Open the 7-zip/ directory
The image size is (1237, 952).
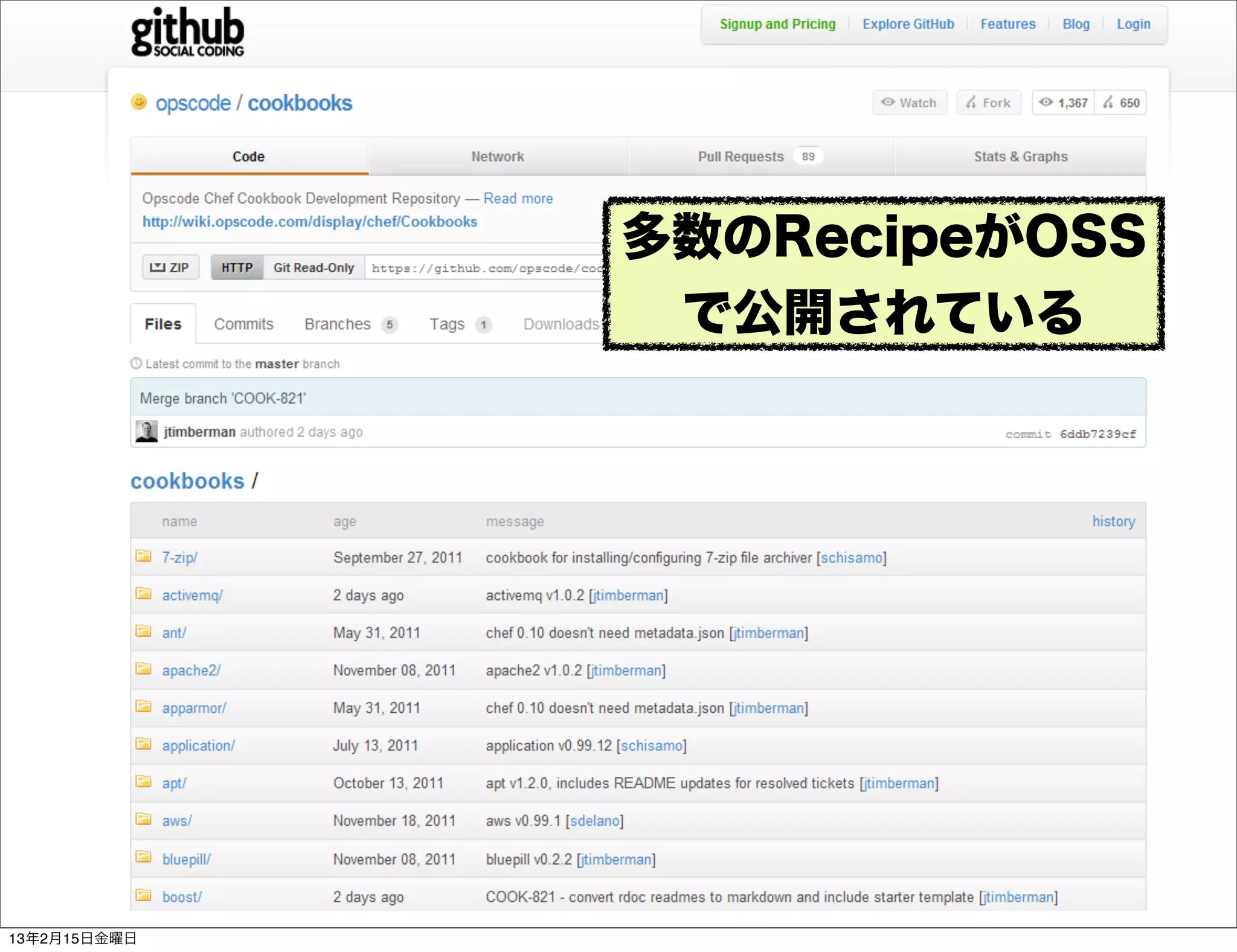179,558
